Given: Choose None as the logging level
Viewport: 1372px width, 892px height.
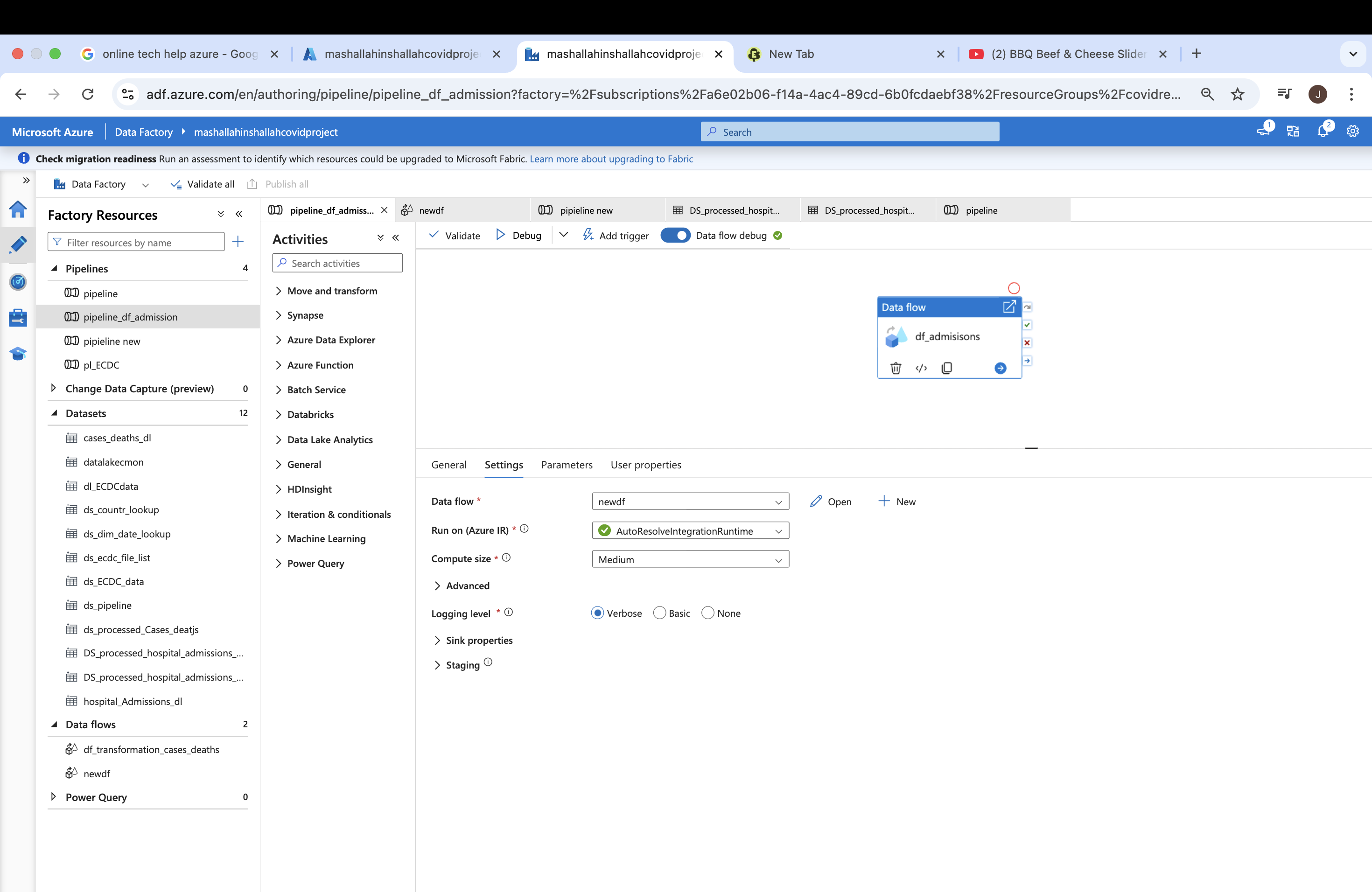Looking at the screenshot, I should tap(707, 613).
